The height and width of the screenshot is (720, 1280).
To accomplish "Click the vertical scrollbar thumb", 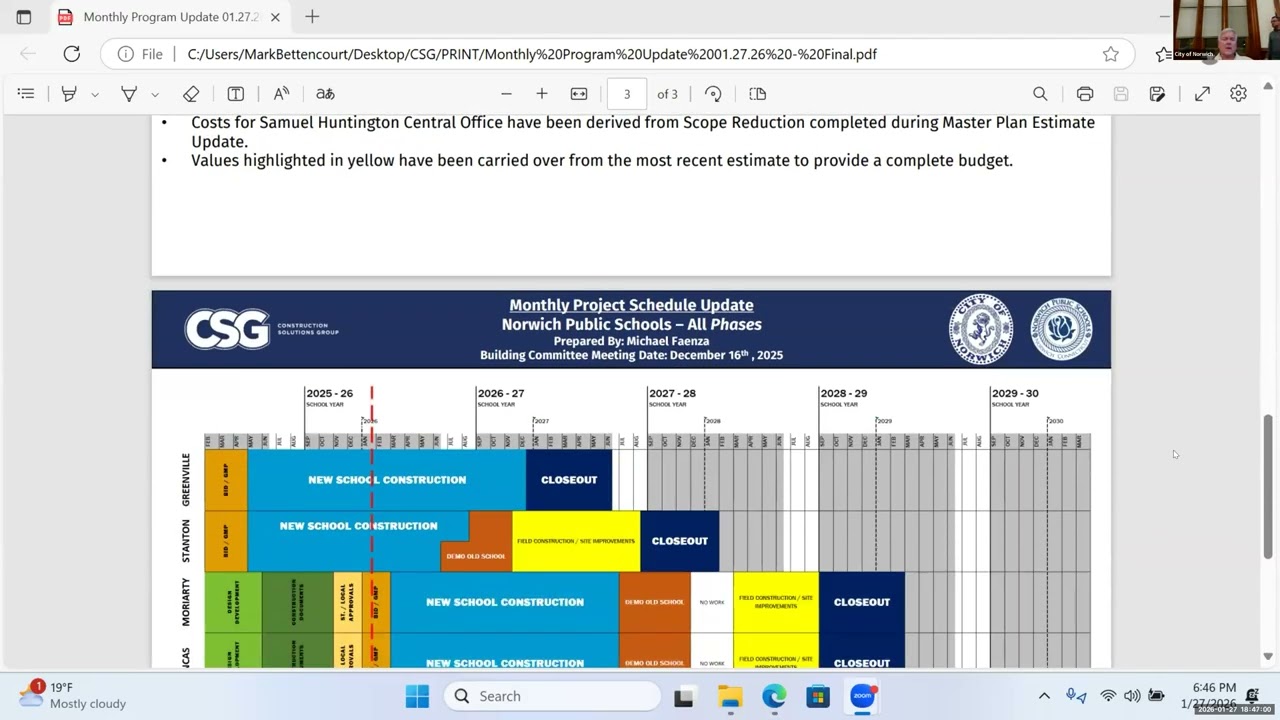I will pos(1268,486).
